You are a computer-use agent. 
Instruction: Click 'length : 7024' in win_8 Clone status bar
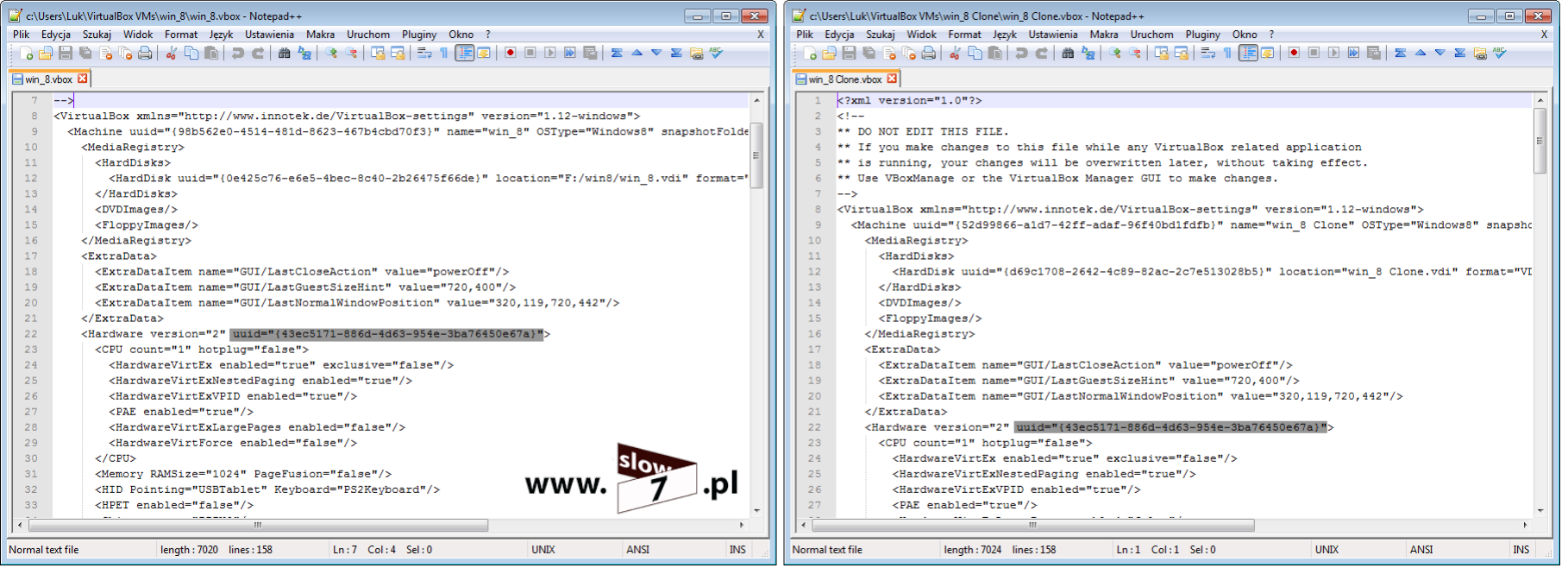tap(973, 550)
